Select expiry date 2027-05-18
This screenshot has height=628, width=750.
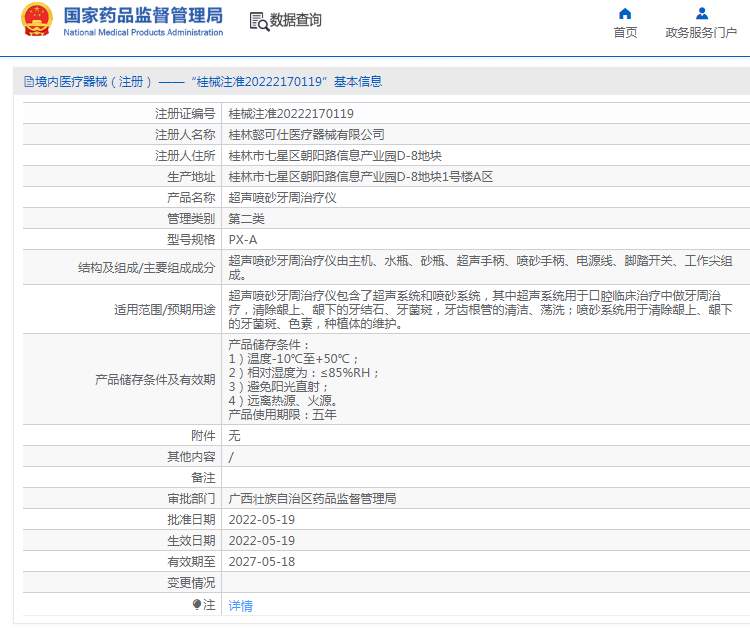click(262, 562)
